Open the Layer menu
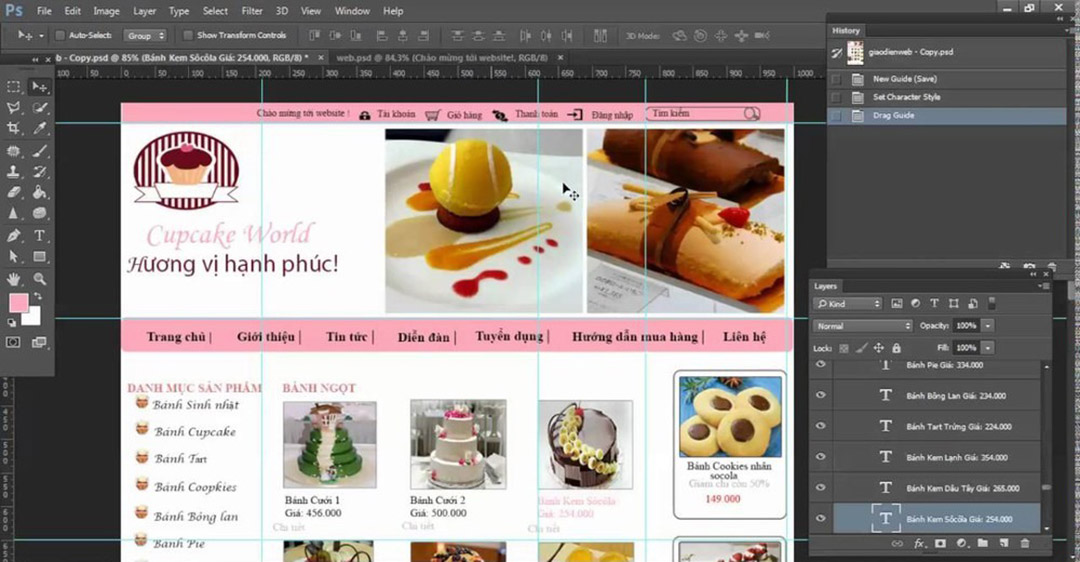Image resolution: width=1080 pixels, height=562 pixels. pyautogui.click(x=144, y=11)
